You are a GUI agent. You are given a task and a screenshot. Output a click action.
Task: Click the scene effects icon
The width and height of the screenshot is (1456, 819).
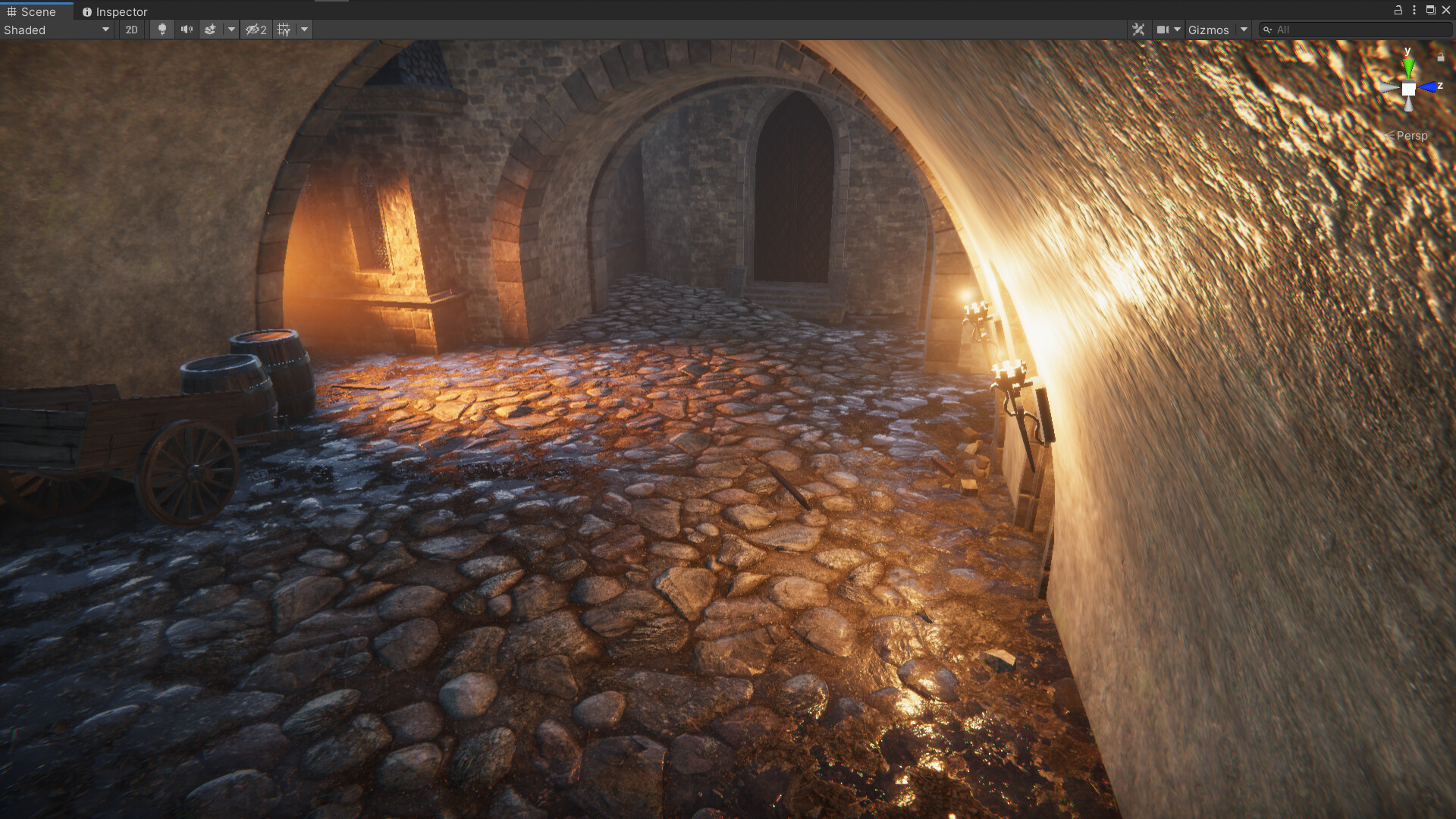pos(210,30)
